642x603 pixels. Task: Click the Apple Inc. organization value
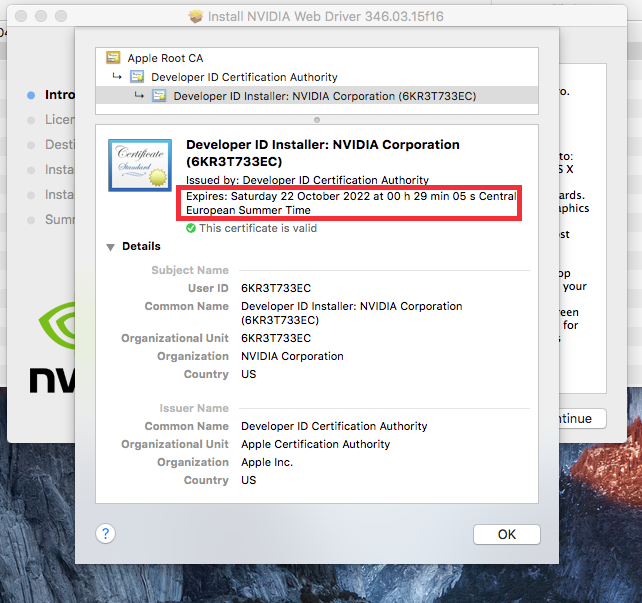267,462
